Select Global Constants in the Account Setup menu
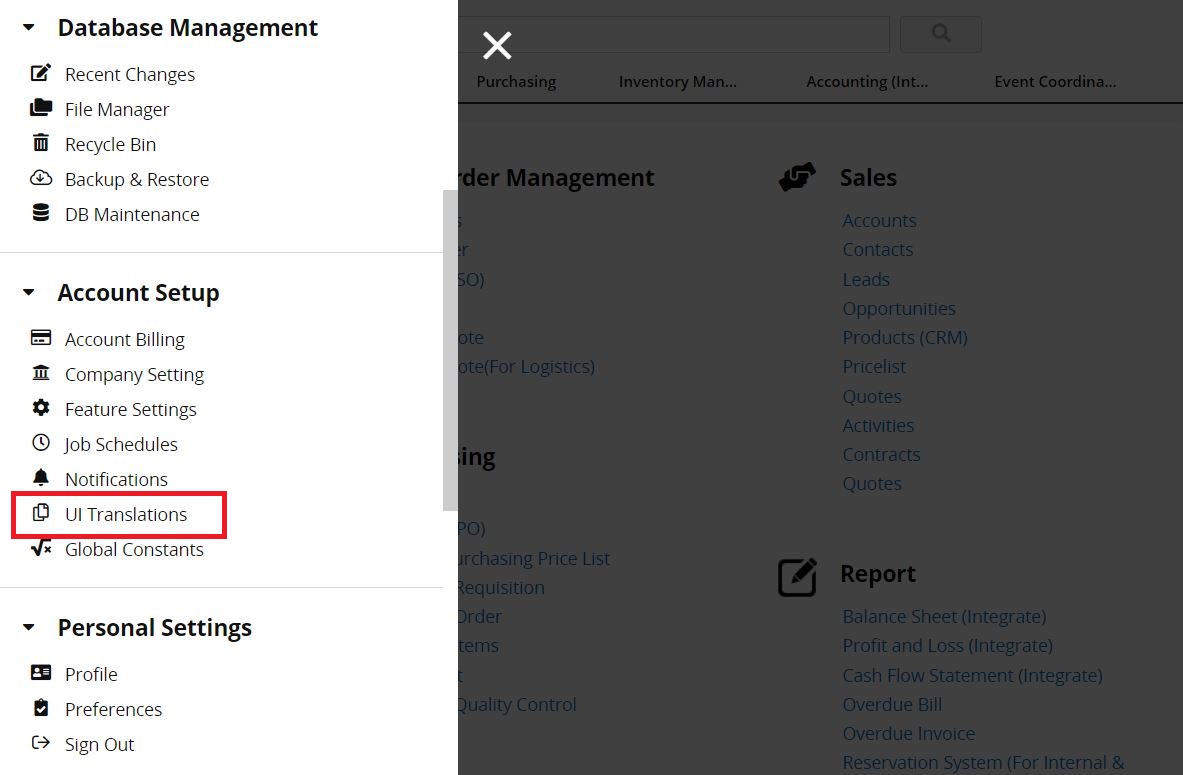The height and width of the screenshot is (775, 1183). (x=117, y=549)
